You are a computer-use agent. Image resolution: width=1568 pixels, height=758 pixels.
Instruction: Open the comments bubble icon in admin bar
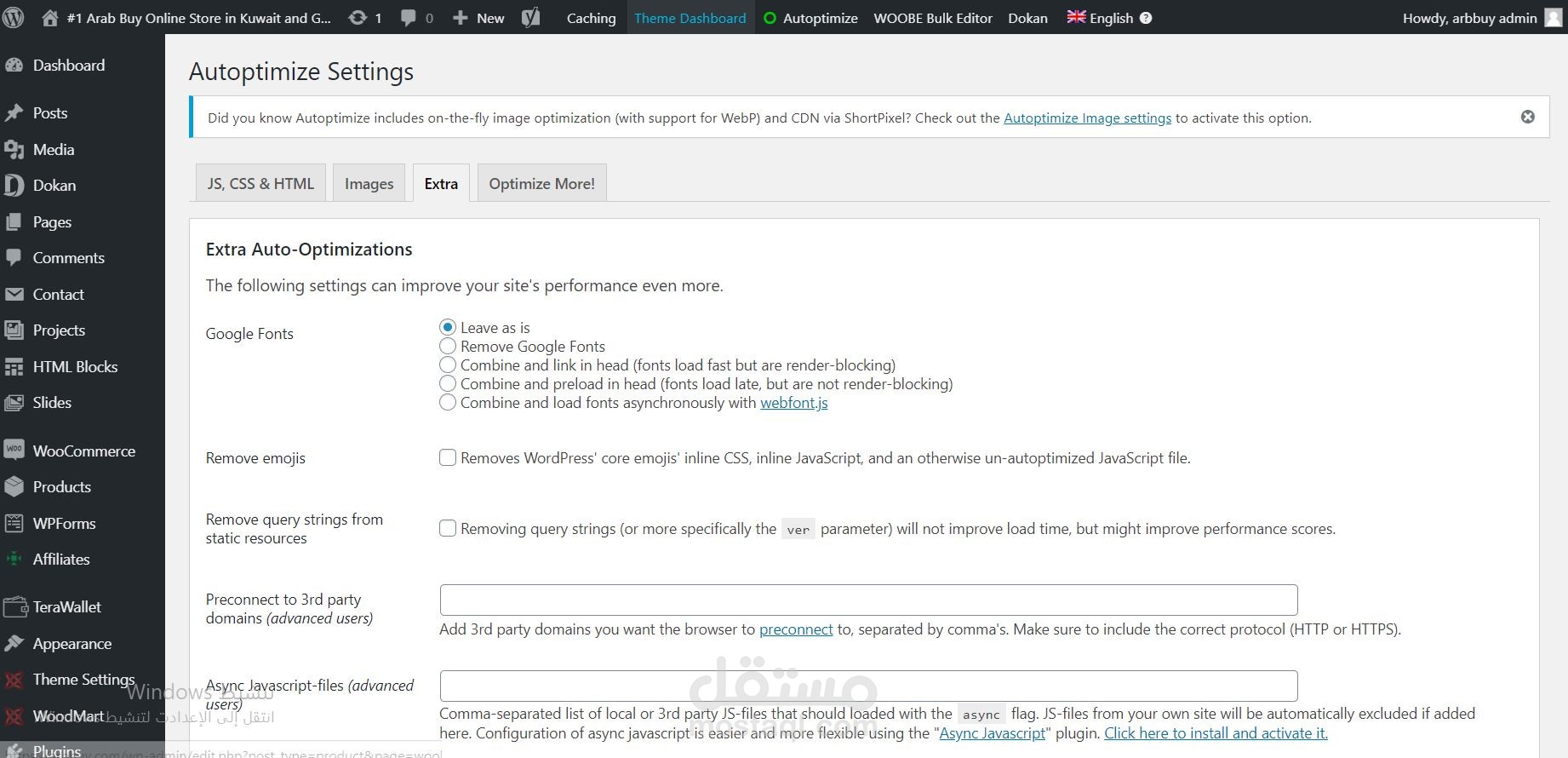tap(409, 18)
